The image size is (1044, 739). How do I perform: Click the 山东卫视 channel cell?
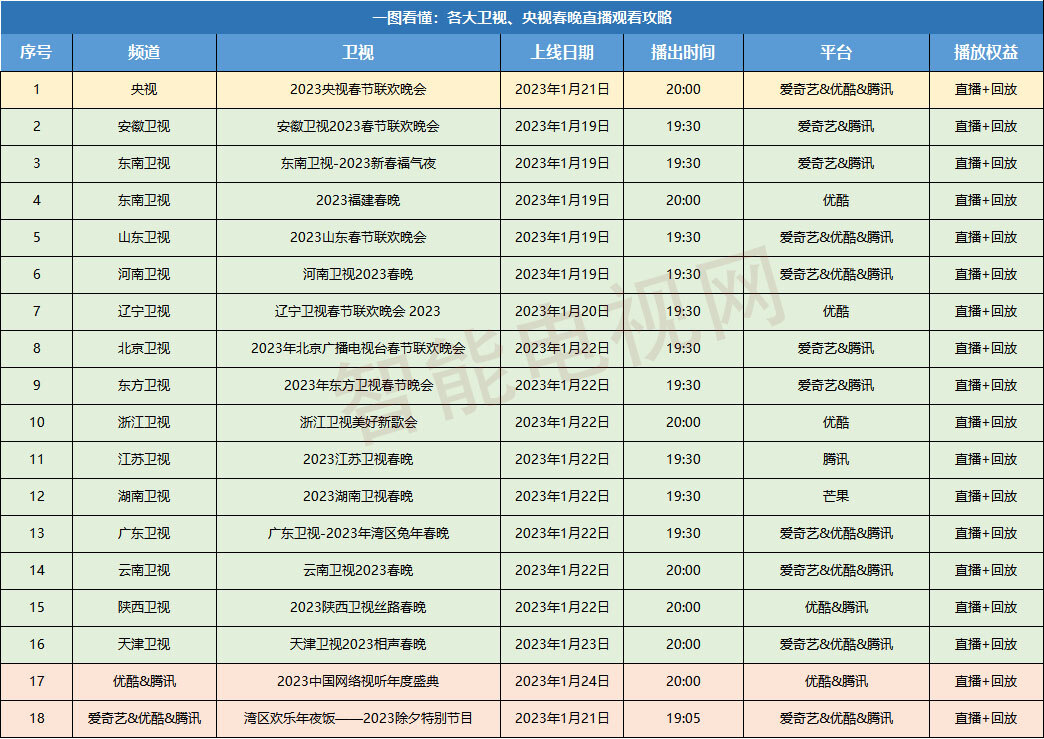(144, 237)
